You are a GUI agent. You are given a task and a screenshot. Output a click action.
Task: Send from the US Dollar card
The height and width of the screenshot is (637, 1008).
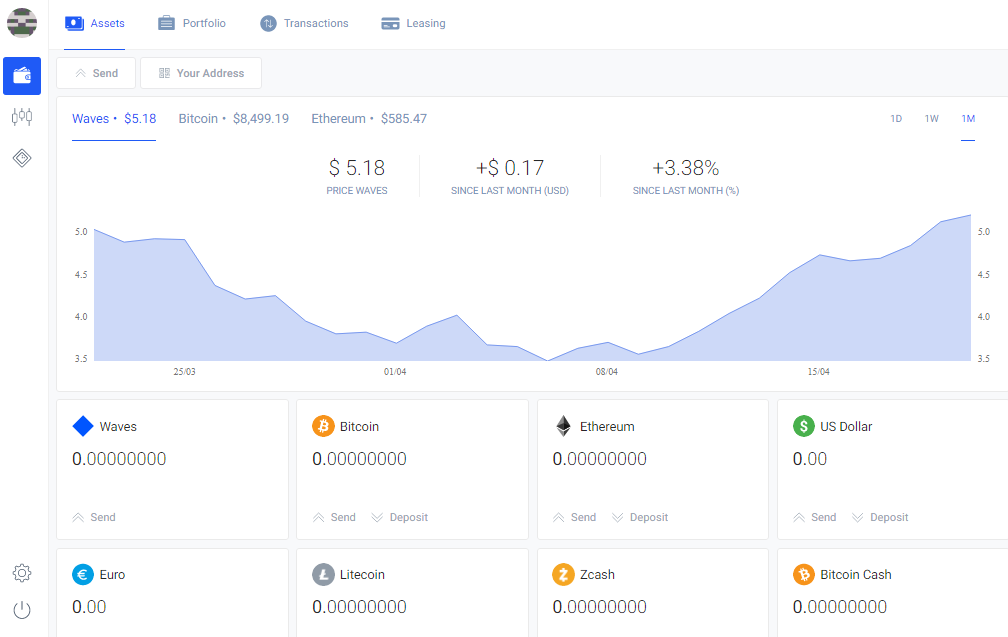(814, 517)
